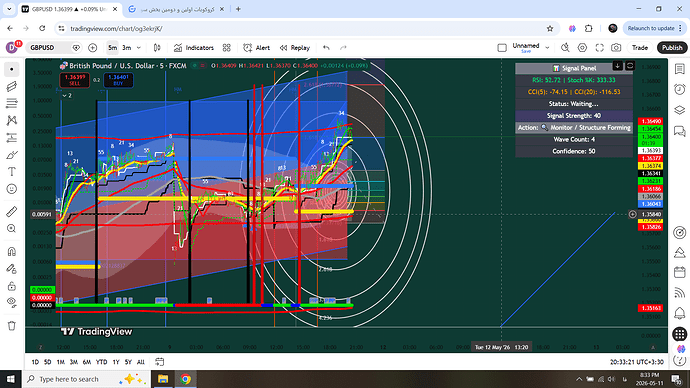
Task: Select the YTD date range
Action: tap(102, 362)
